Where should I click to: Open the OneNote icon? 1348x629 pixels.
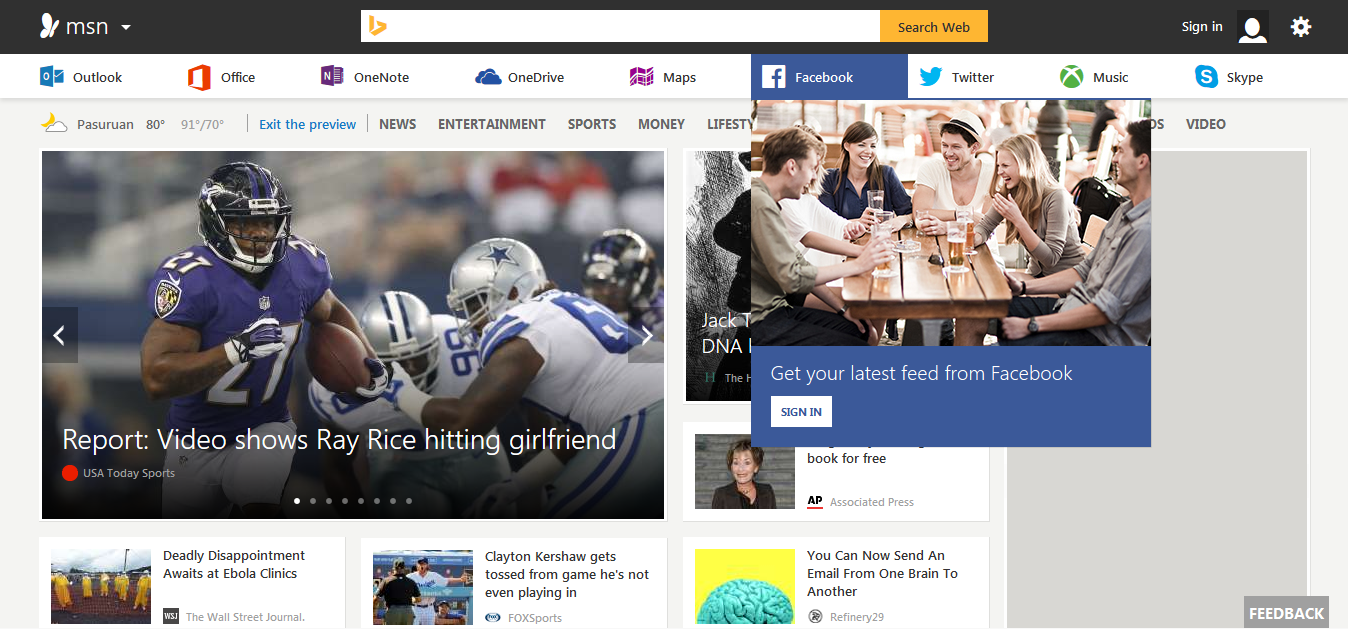click(332, 77)
